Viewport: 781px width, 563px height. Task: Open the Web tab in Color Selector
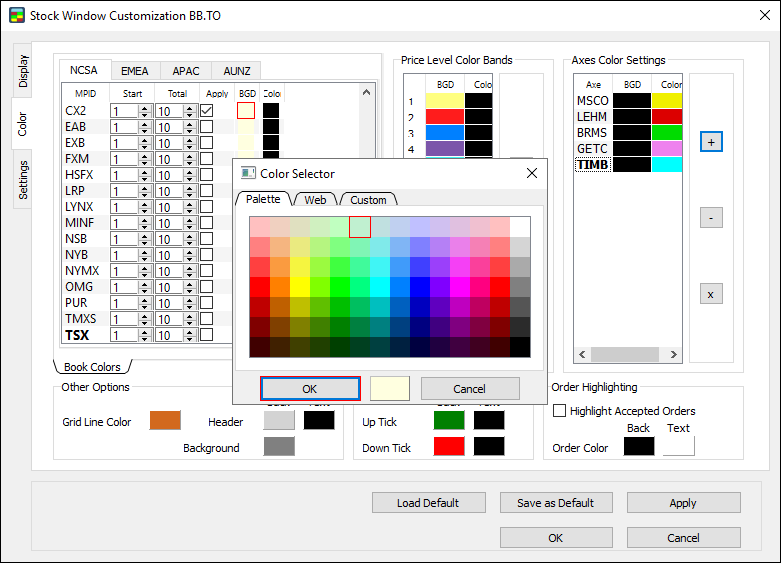click(315, 200)
